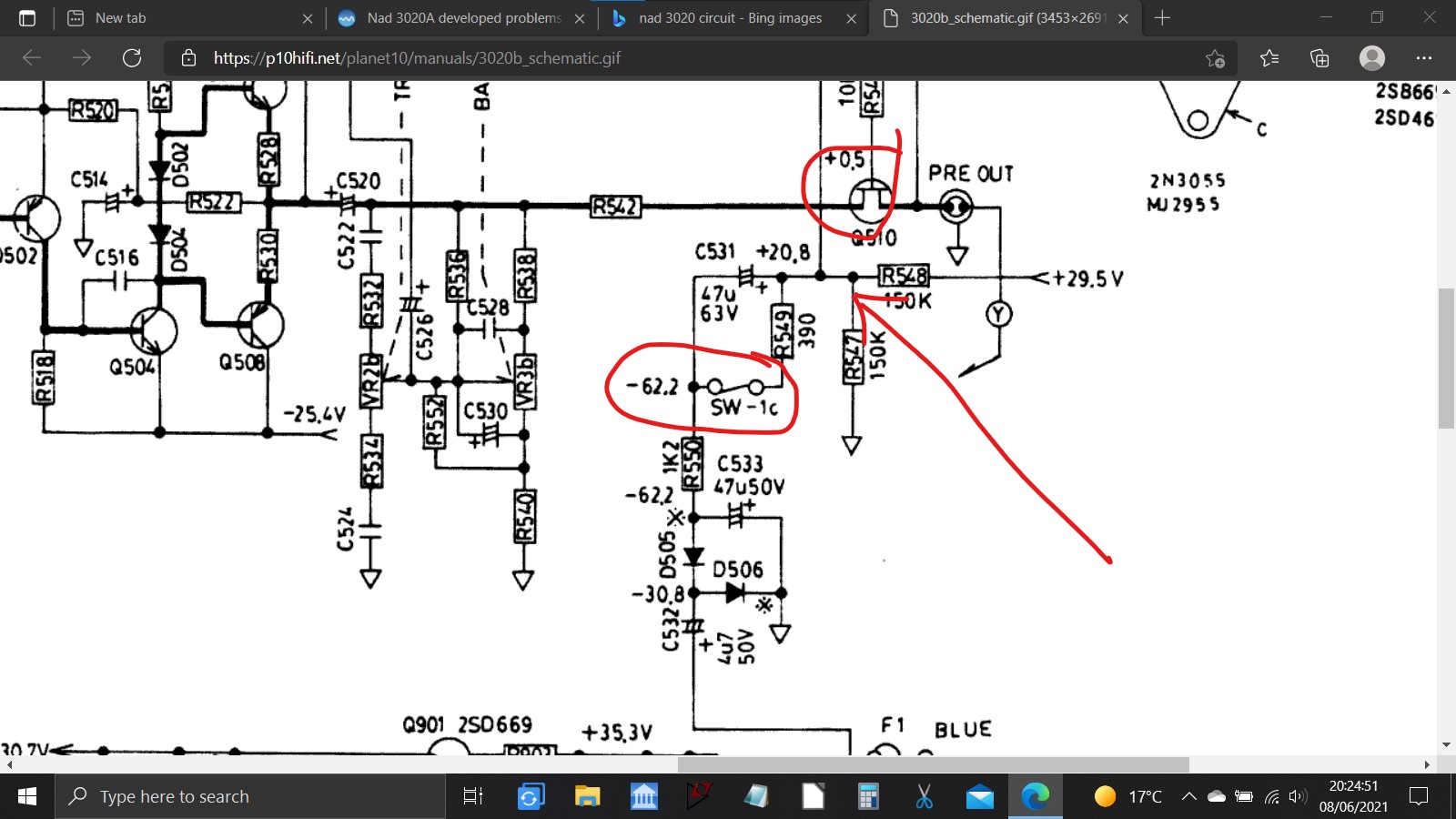Click the D506 diode label
This screenshot has width=1456, height=819.
(738, 571)
